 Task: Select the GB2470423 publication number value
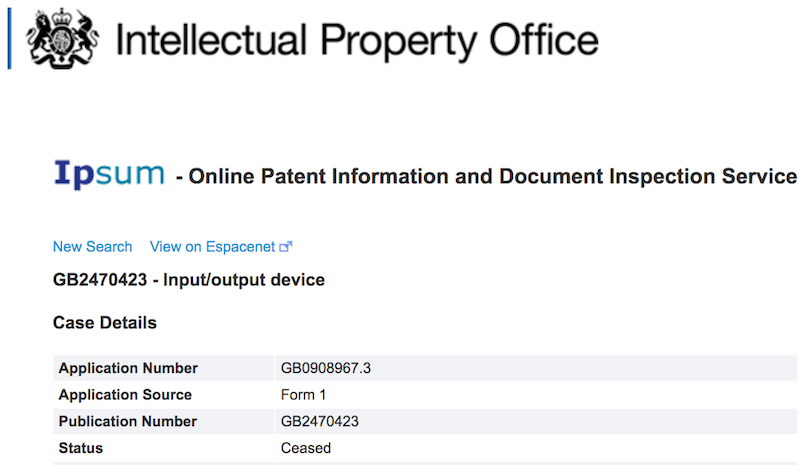(x=319, y=421)
